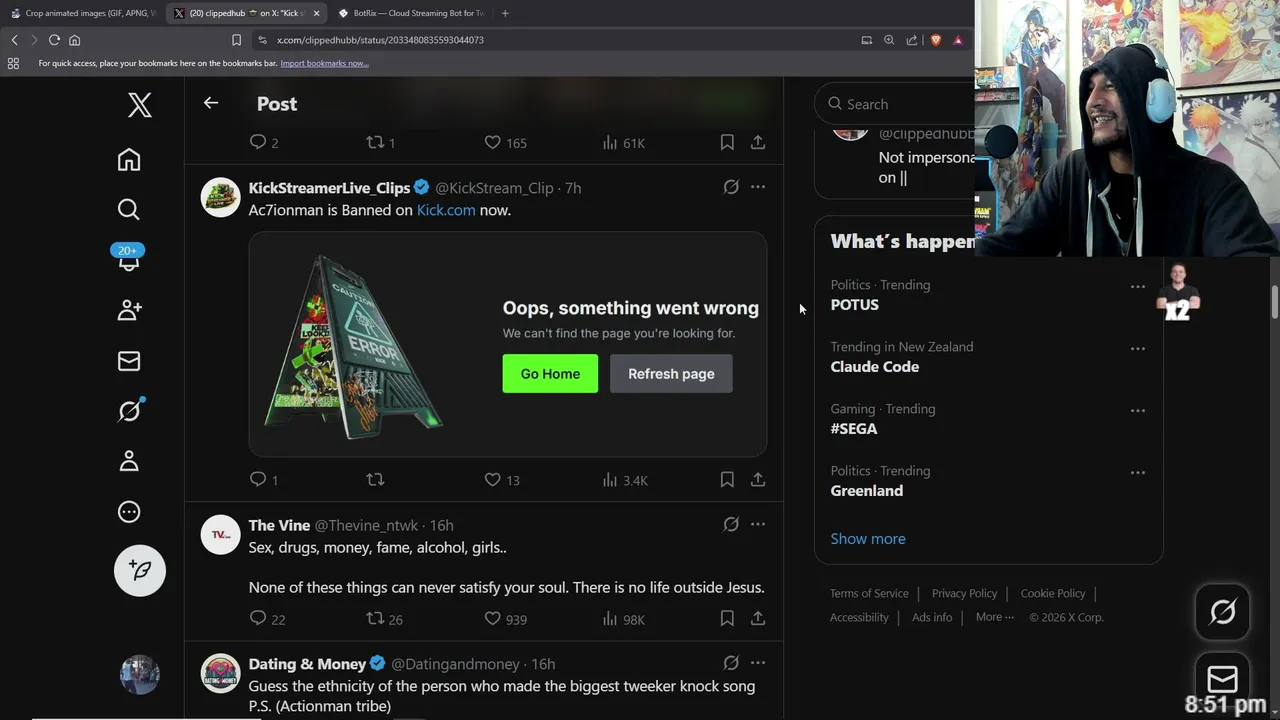Switch to Crop animated images tab
Viewport: 1280px width, 720px height.
pyautogui.click(x=82, y=13)
